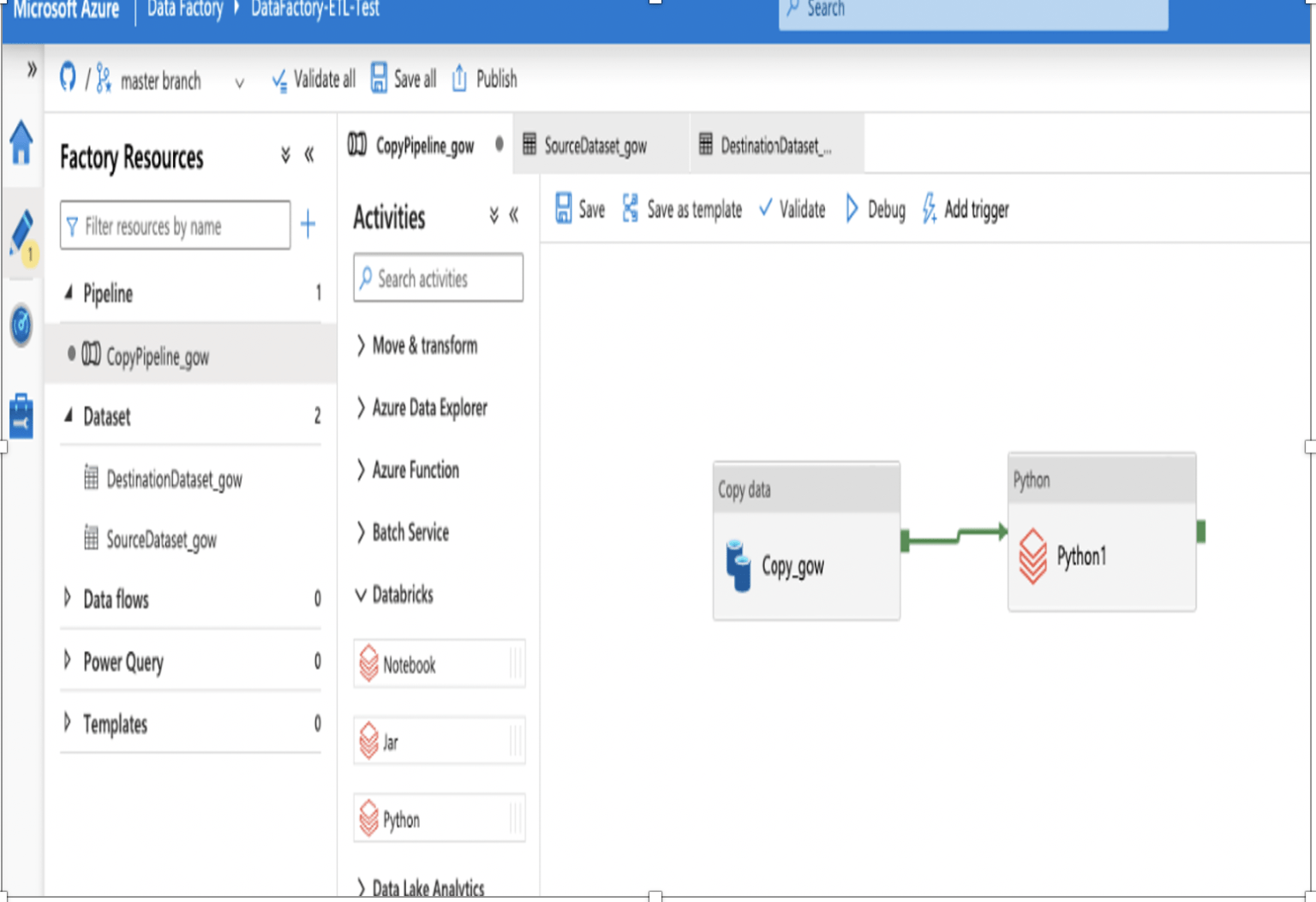
Task: Click the plus icon to add a resource
Action: point(308,225)
